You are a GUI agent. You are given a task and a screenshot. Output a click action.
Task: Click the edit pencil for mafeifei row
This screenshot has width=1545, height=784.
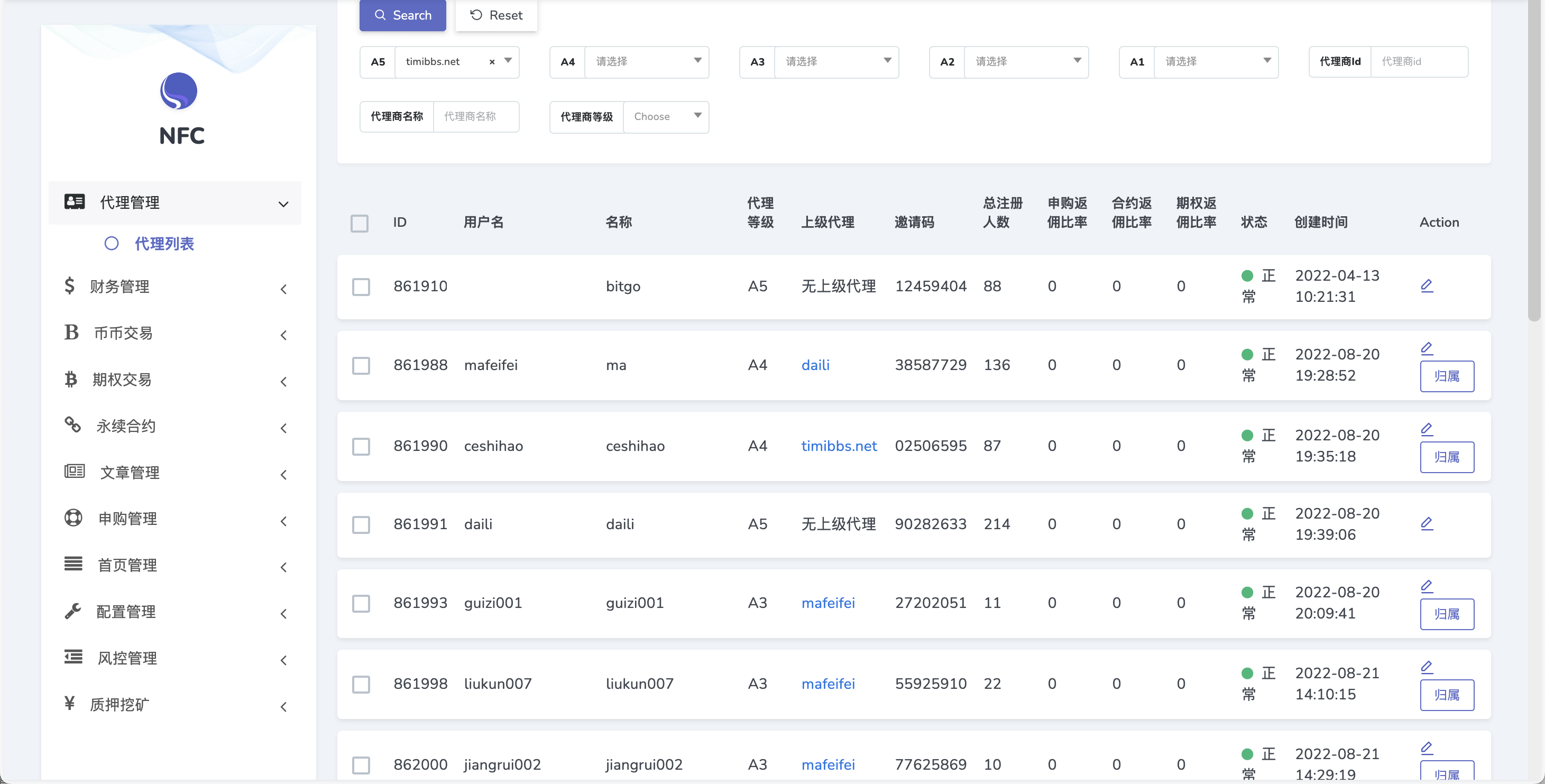pos(1427,348)
